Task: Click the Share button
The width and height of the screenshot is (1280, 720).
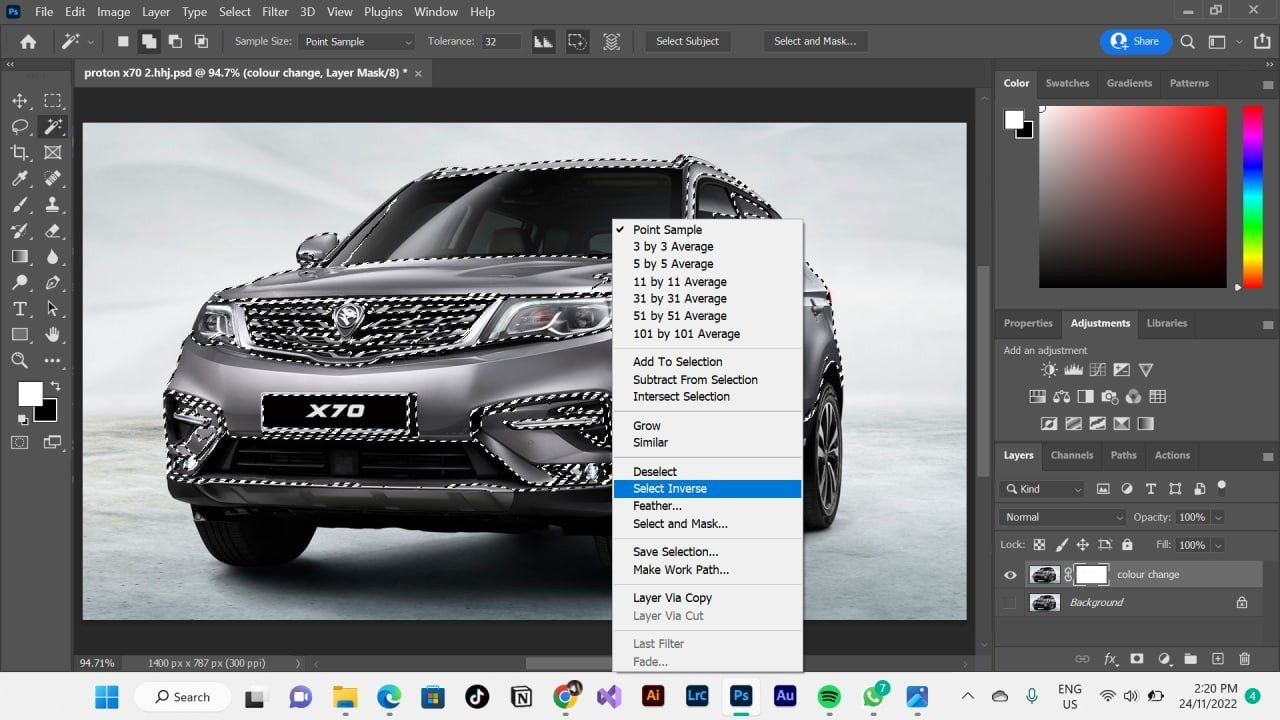Action: pos(1135,41)
